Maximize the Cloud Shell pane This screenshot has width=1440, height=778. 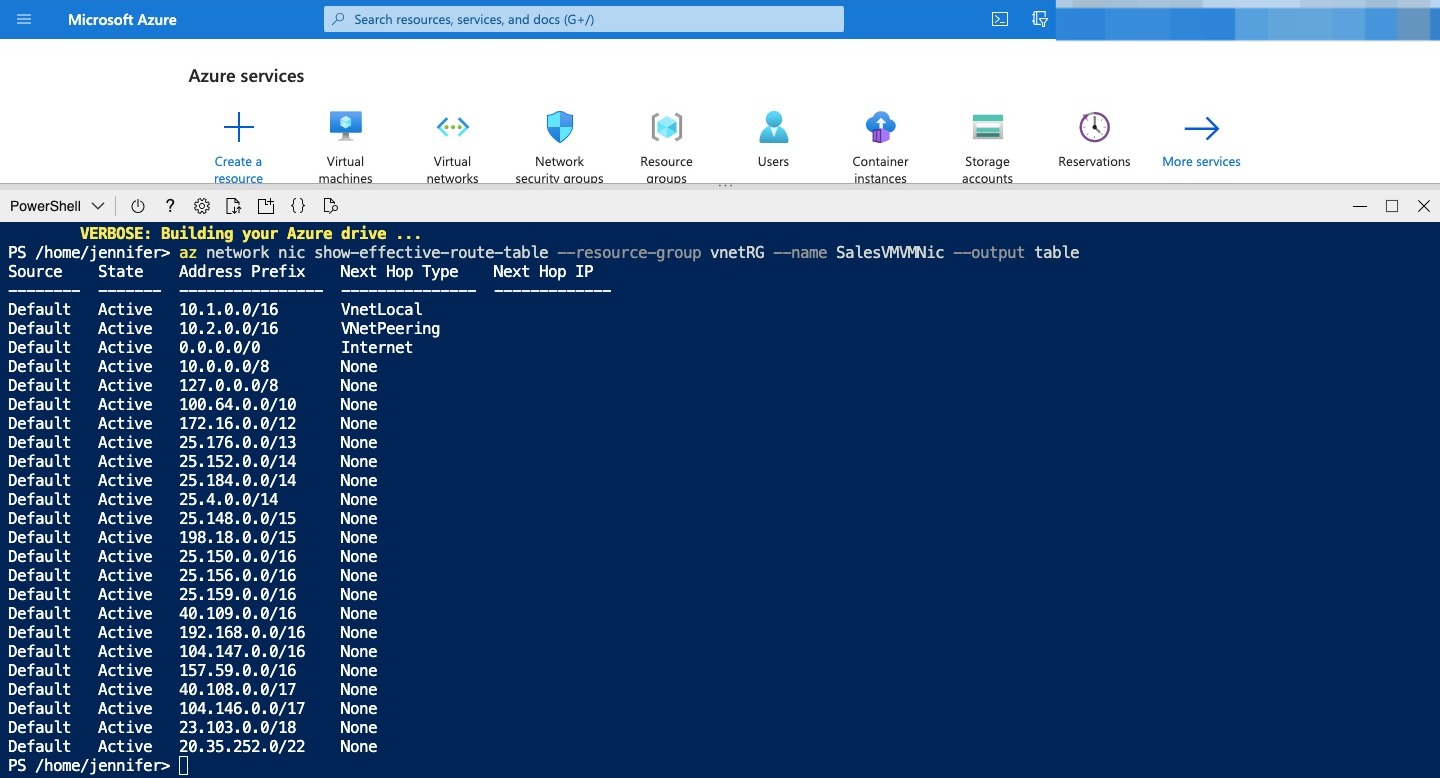tap(1392, 206)
